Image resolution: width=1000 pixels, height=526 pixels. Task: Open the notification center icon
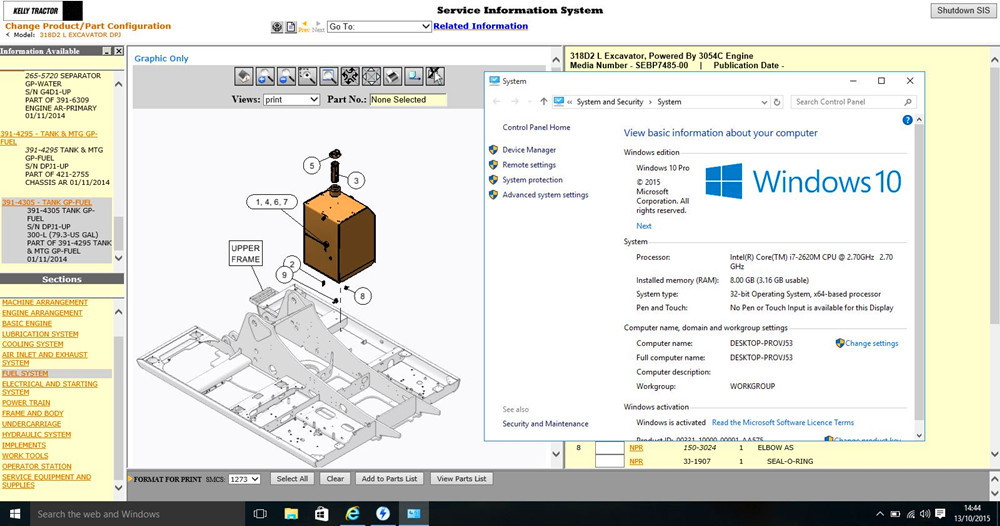939,514
